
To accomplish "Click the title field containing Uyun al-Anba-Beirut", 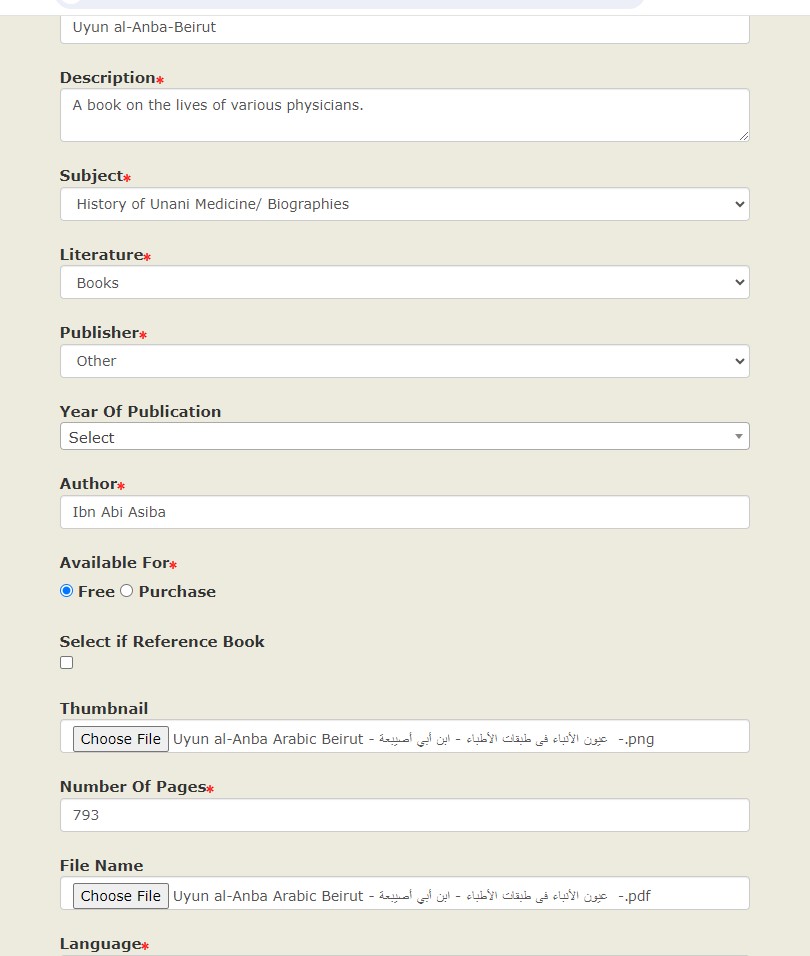I will (x=404, y=27).
